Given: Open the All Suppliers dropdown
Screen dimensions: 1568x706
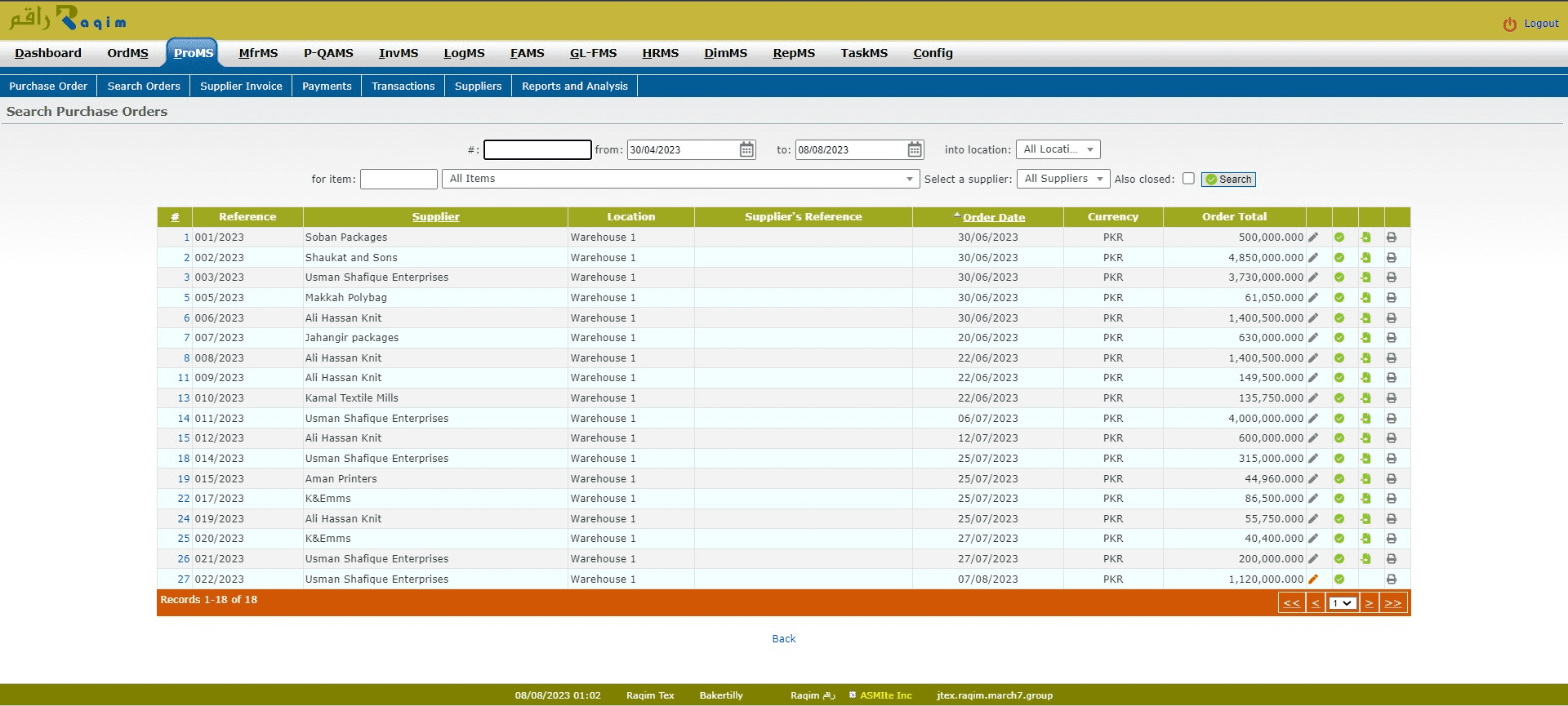Looking at the screenshot, I should click(1063, 179).
